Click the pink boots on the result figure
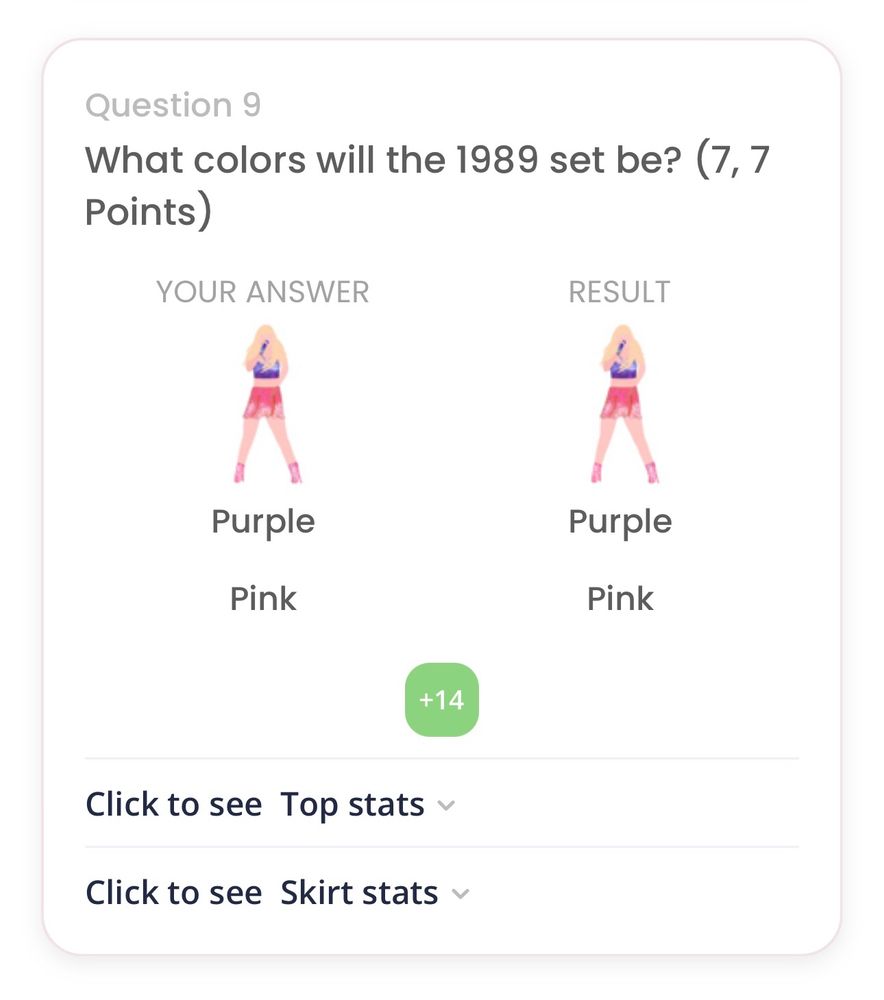 click(x=624, y=473)
